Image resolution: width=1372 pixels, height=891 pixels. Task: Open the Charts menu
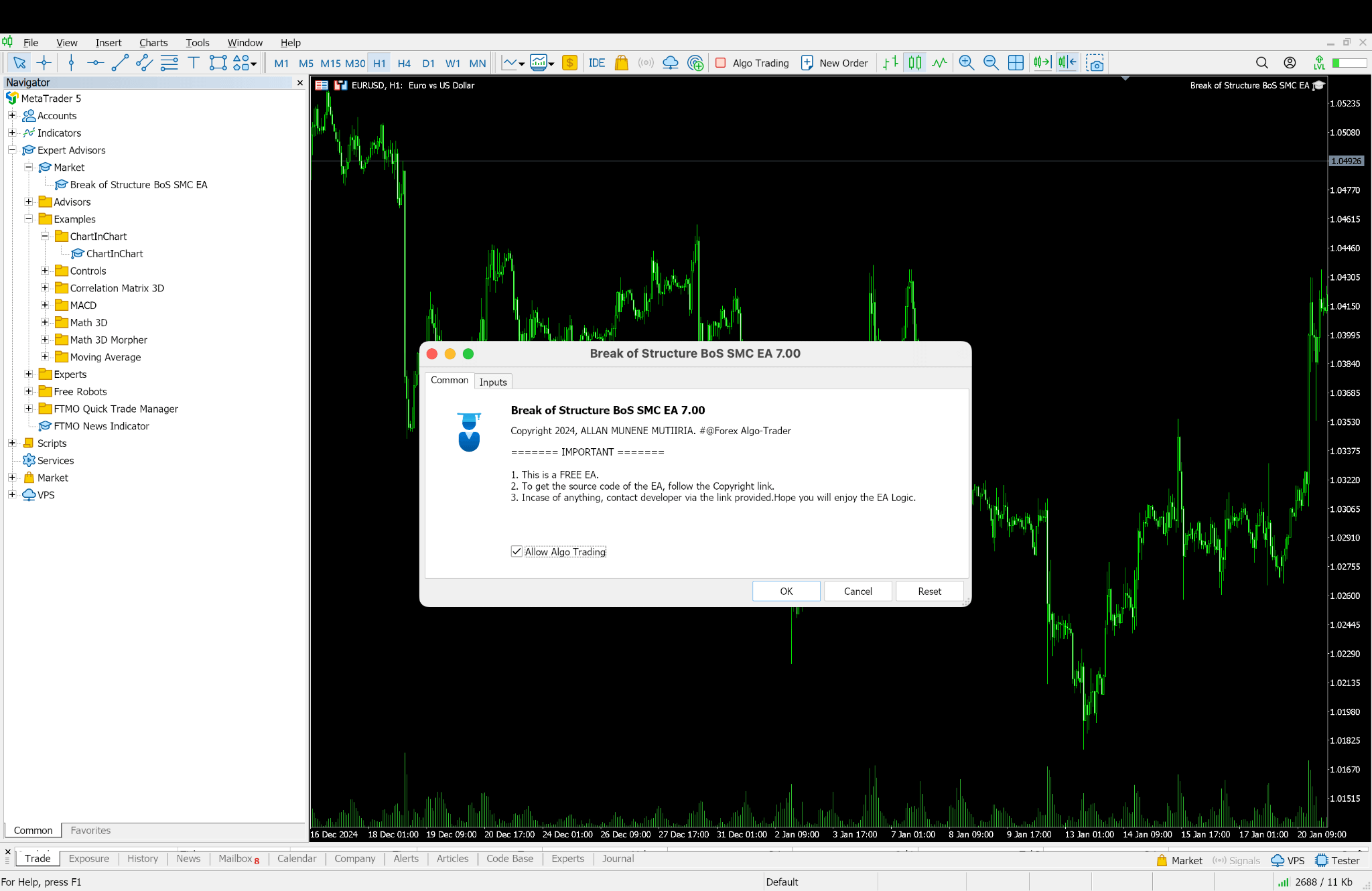tap(153, 42)
